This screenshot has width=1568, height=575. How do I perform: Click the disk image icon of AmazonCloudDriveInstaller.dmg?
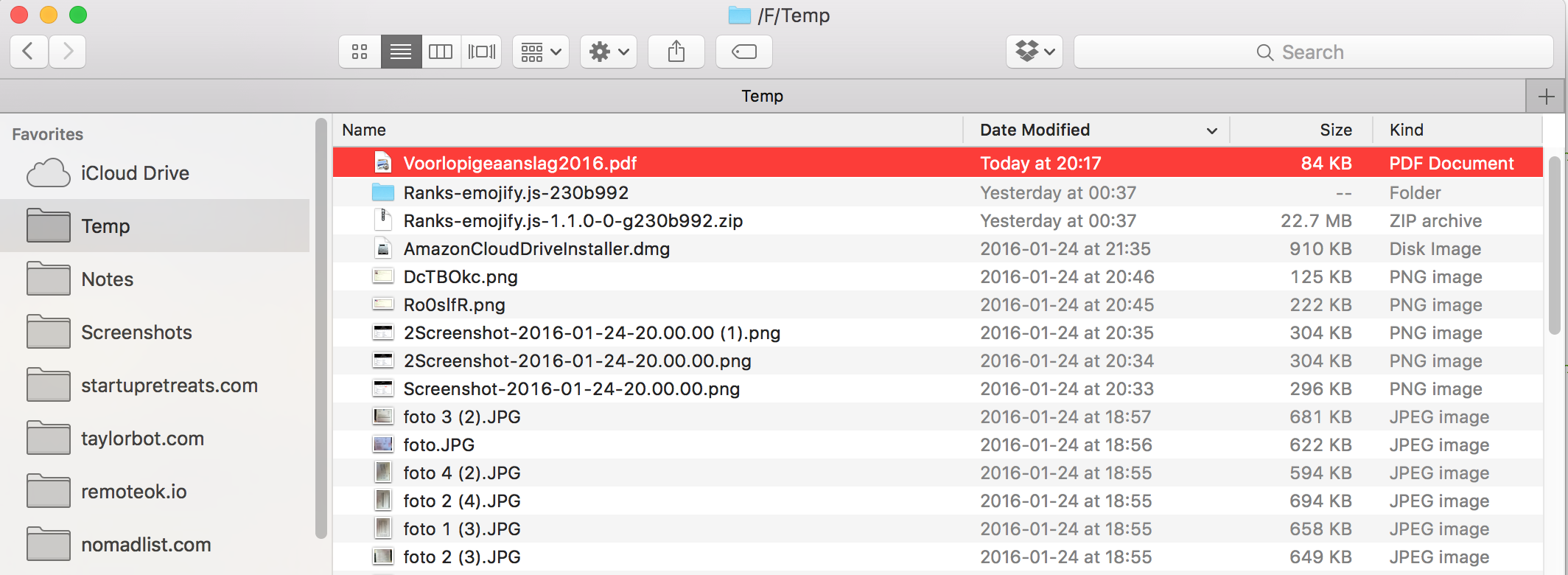[383, 248]
